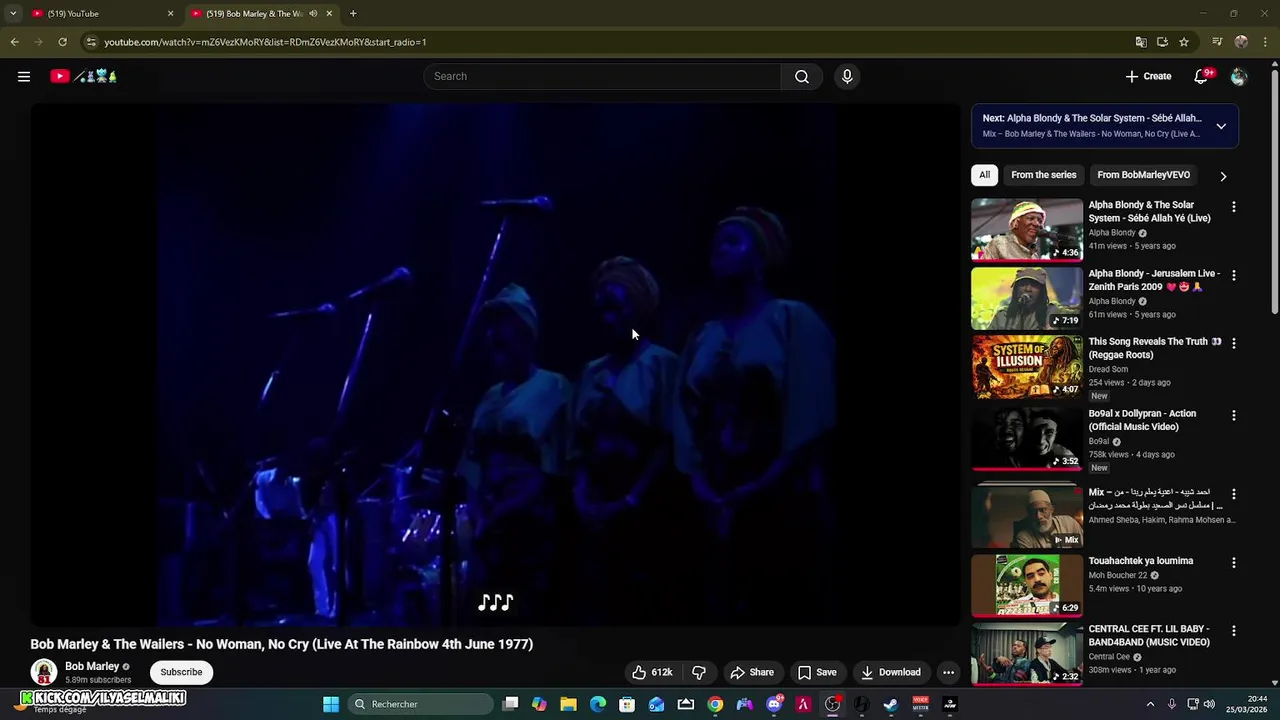Open the YouTube account avatar menu
The width and height of the screenshot is (1280, 720).
click(1239, 76)
